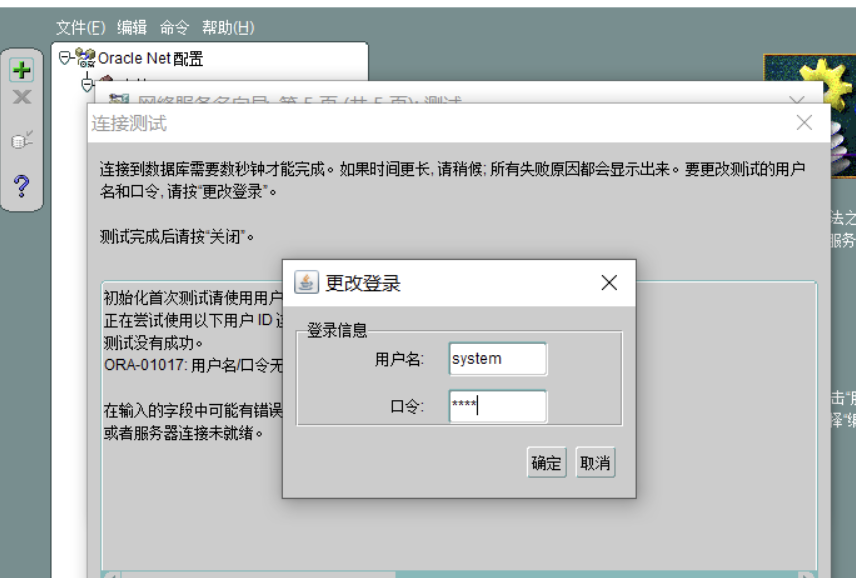Confirm login with the 确定 button
This screenshot has height=578, width=856.
pyautogui.click(x=546, y=463)
